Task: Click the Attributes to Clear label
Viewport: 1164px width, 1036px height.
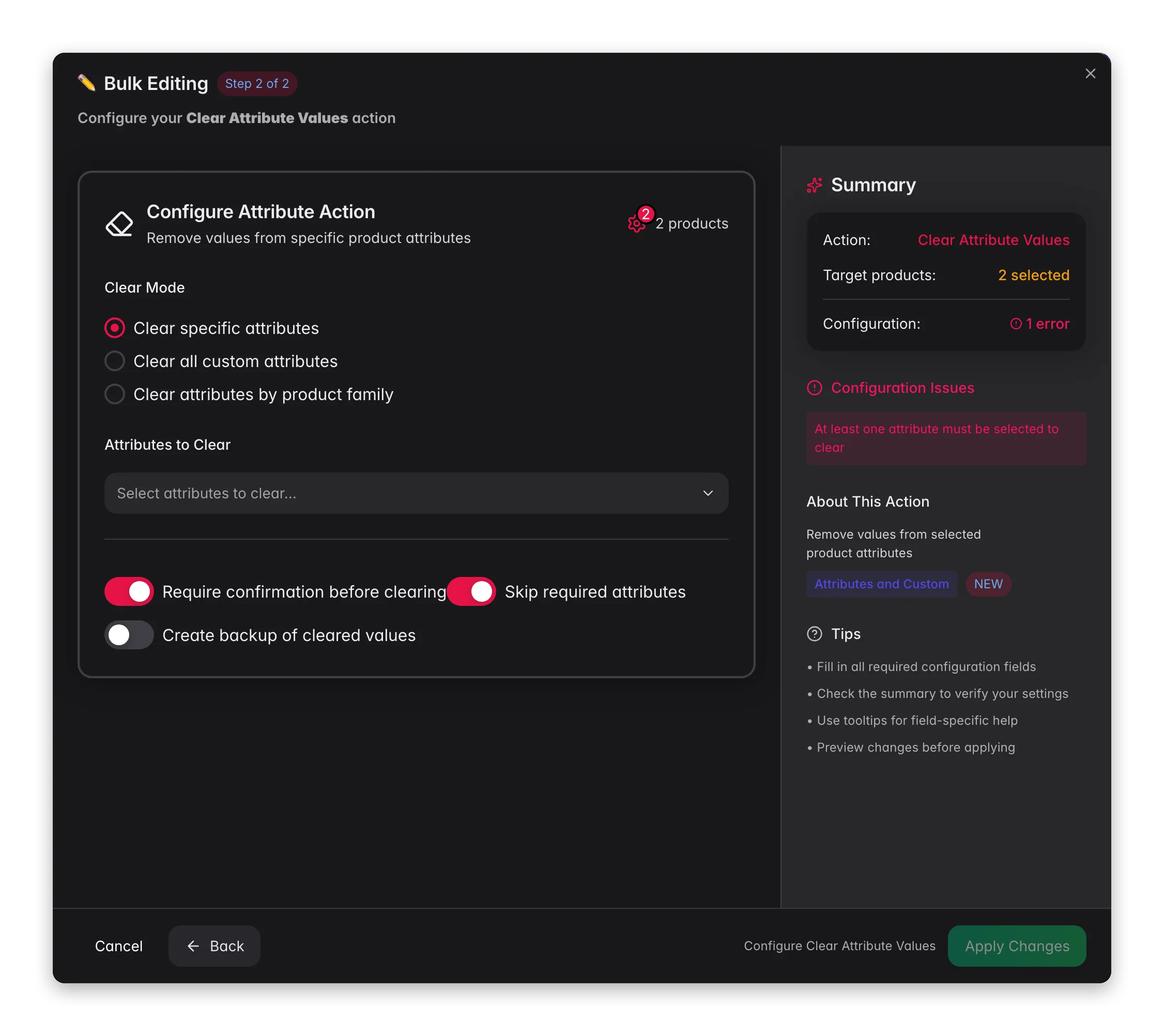Action: pos(167,445)
